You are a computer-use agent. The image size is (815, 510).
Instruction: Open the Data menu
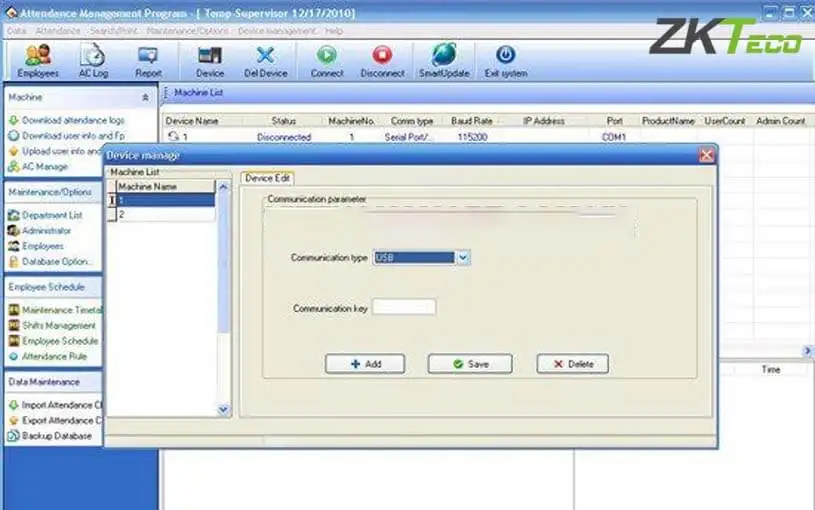17,31
